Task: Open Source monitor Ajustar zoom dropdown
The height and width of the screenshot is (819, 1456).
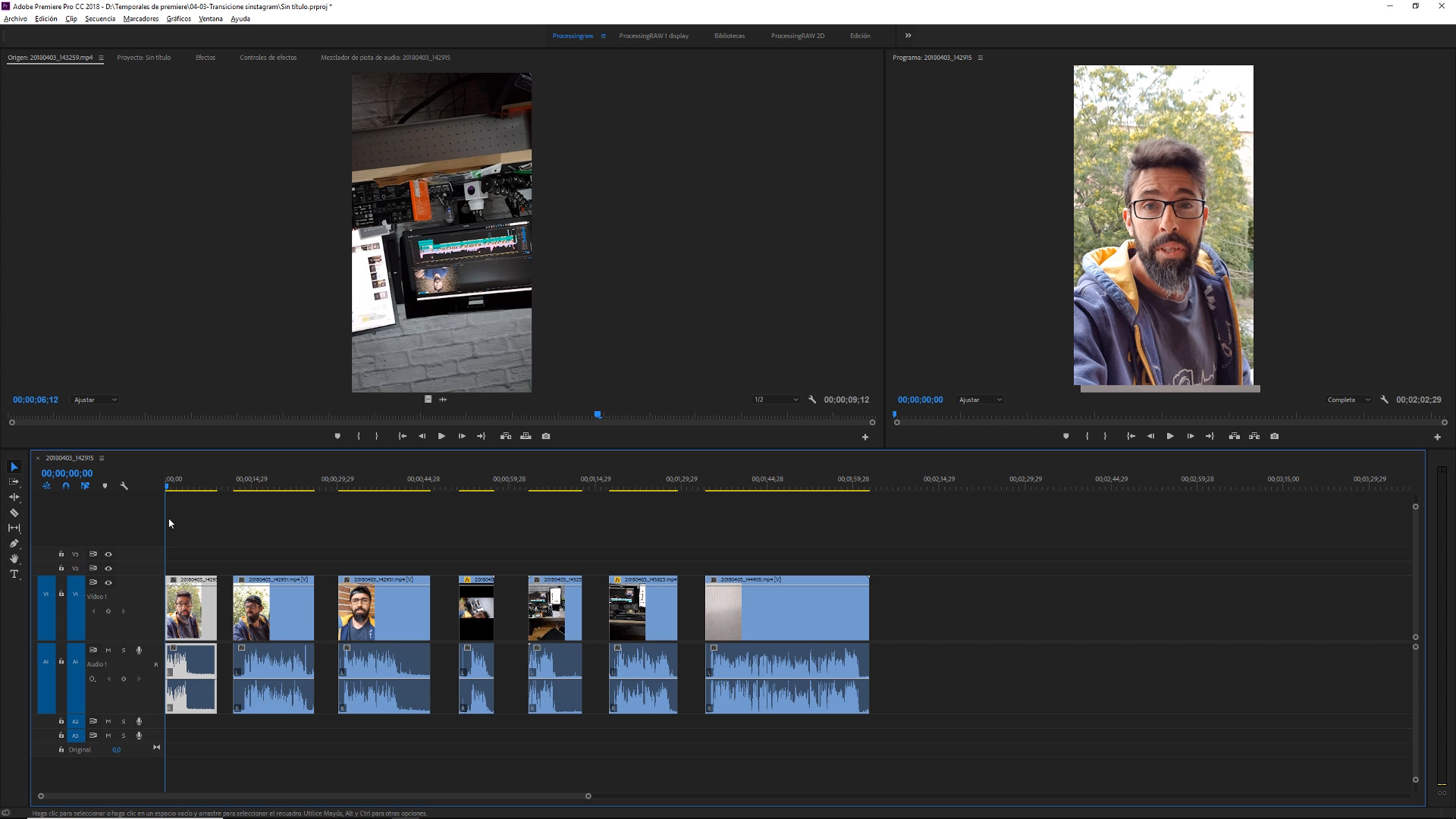Action: tap(95, 400)
